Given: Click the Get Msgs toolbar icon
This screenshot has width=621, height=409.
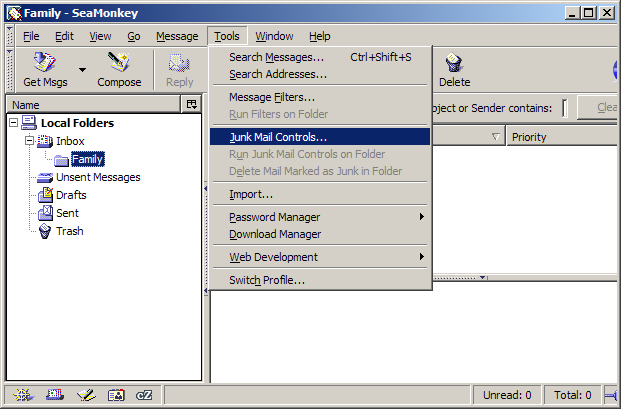Looking at the screenshot, I should [45, 69].
